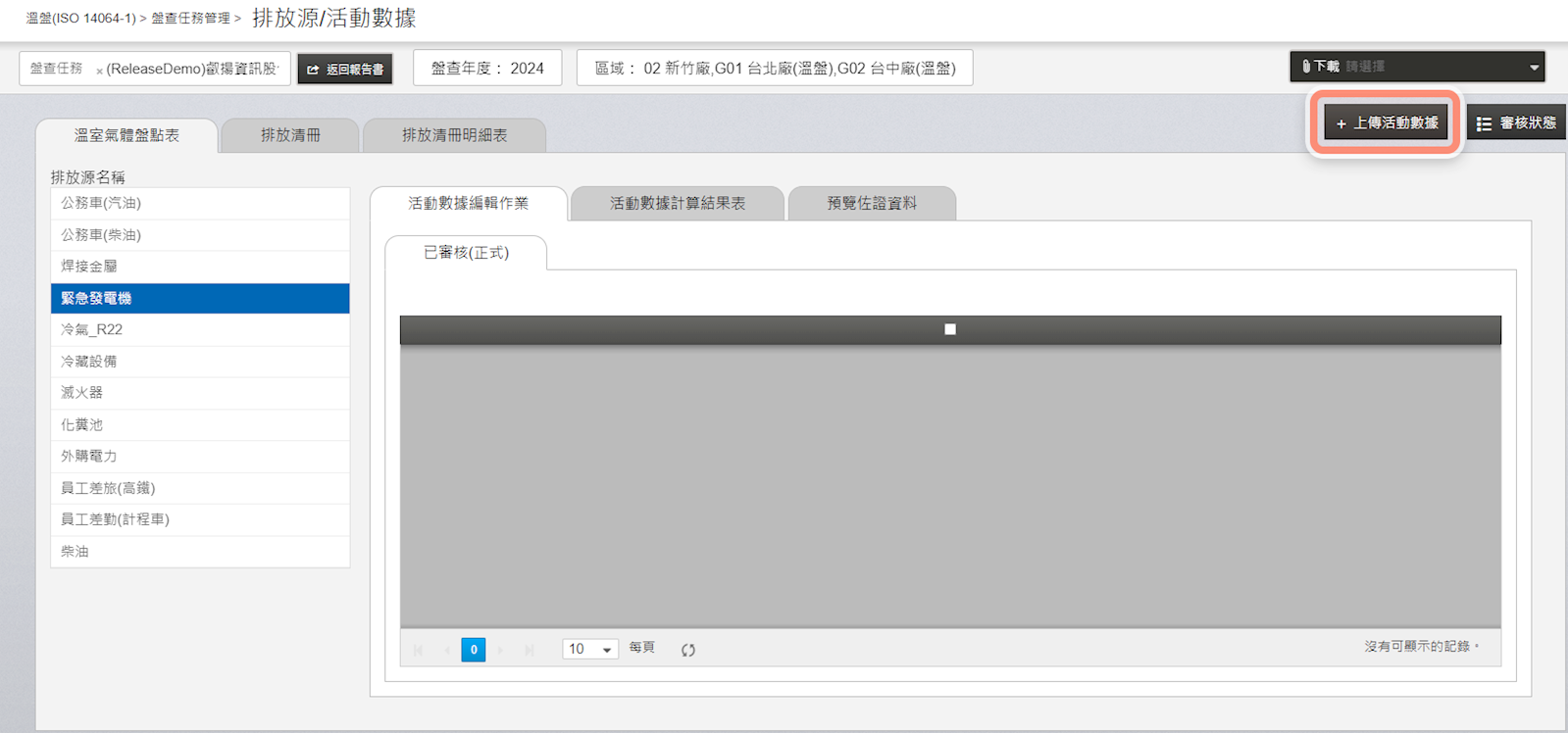Viewport: 1568px width, 733px height.
Task: Click the refresh icon in the pager
Action: pos(688,650)
